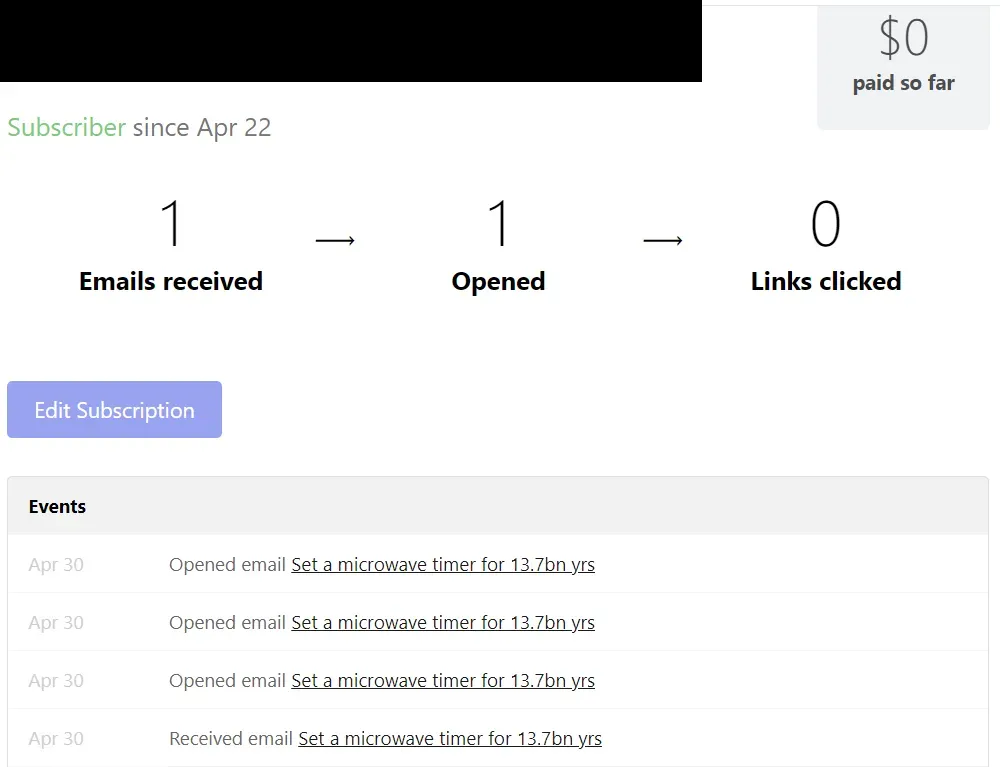Click Apr 30 date of Received email row
The image size is (1000, 767).
coord(56,738)
